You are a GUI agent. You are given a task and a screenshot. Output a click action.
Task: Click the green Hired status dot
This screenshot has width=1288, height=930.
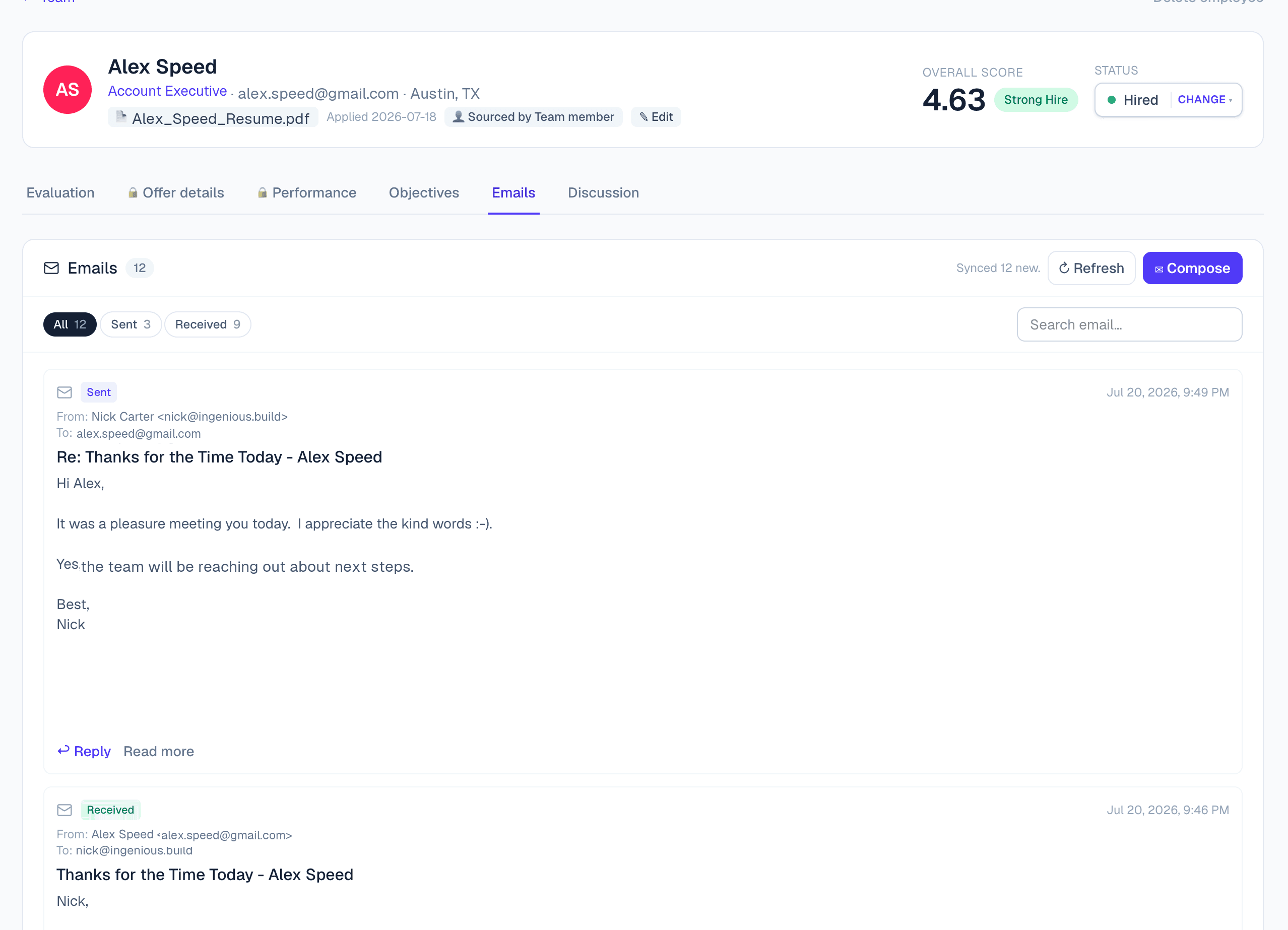click(x=1112, y=100)
